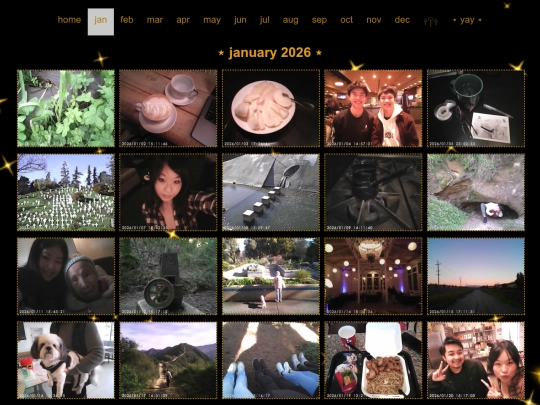
Task: Open the yay link
Action: pos(467,20)
